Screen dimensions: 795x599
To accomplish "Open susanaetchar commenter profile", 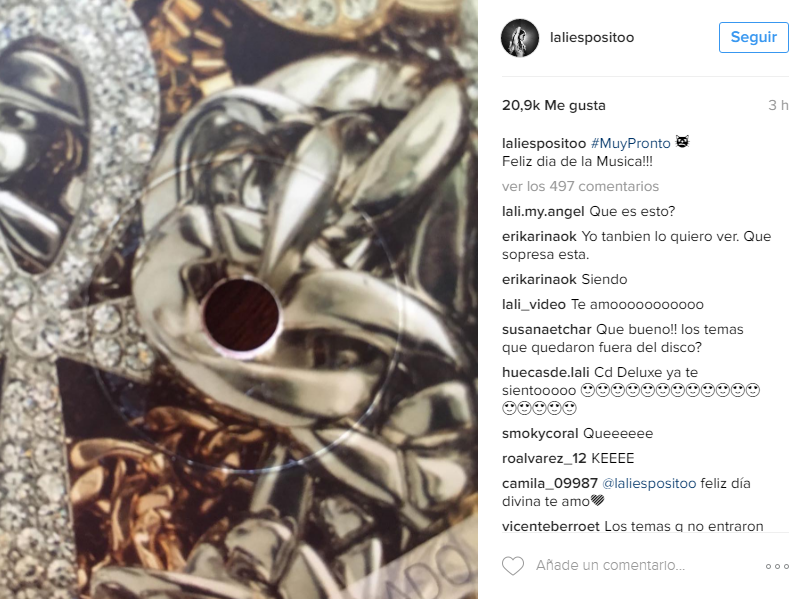I will tap(547, 329).
